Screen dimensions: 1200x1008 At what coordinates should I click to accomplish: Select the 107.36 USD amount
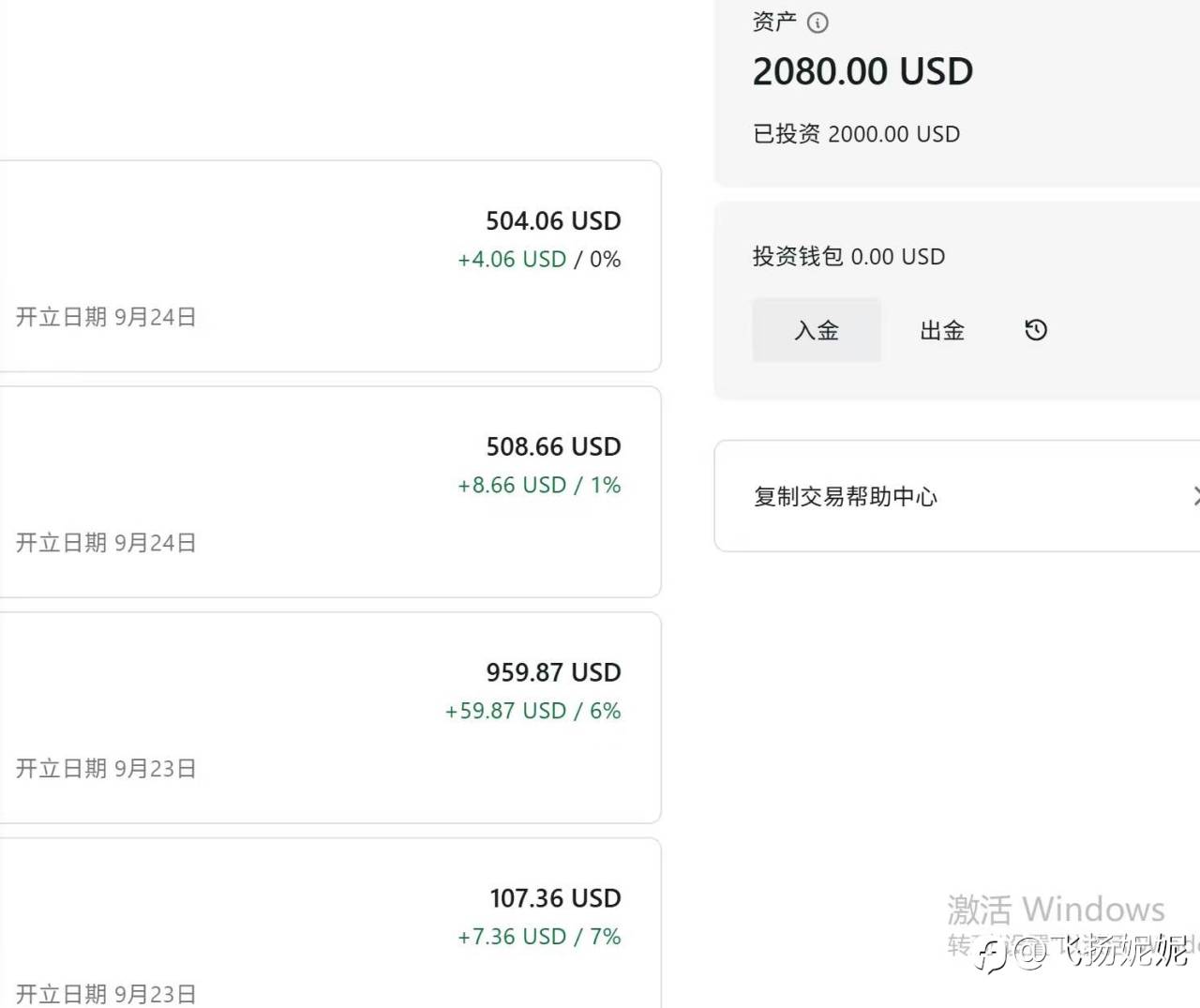click(x=555, y=898)
